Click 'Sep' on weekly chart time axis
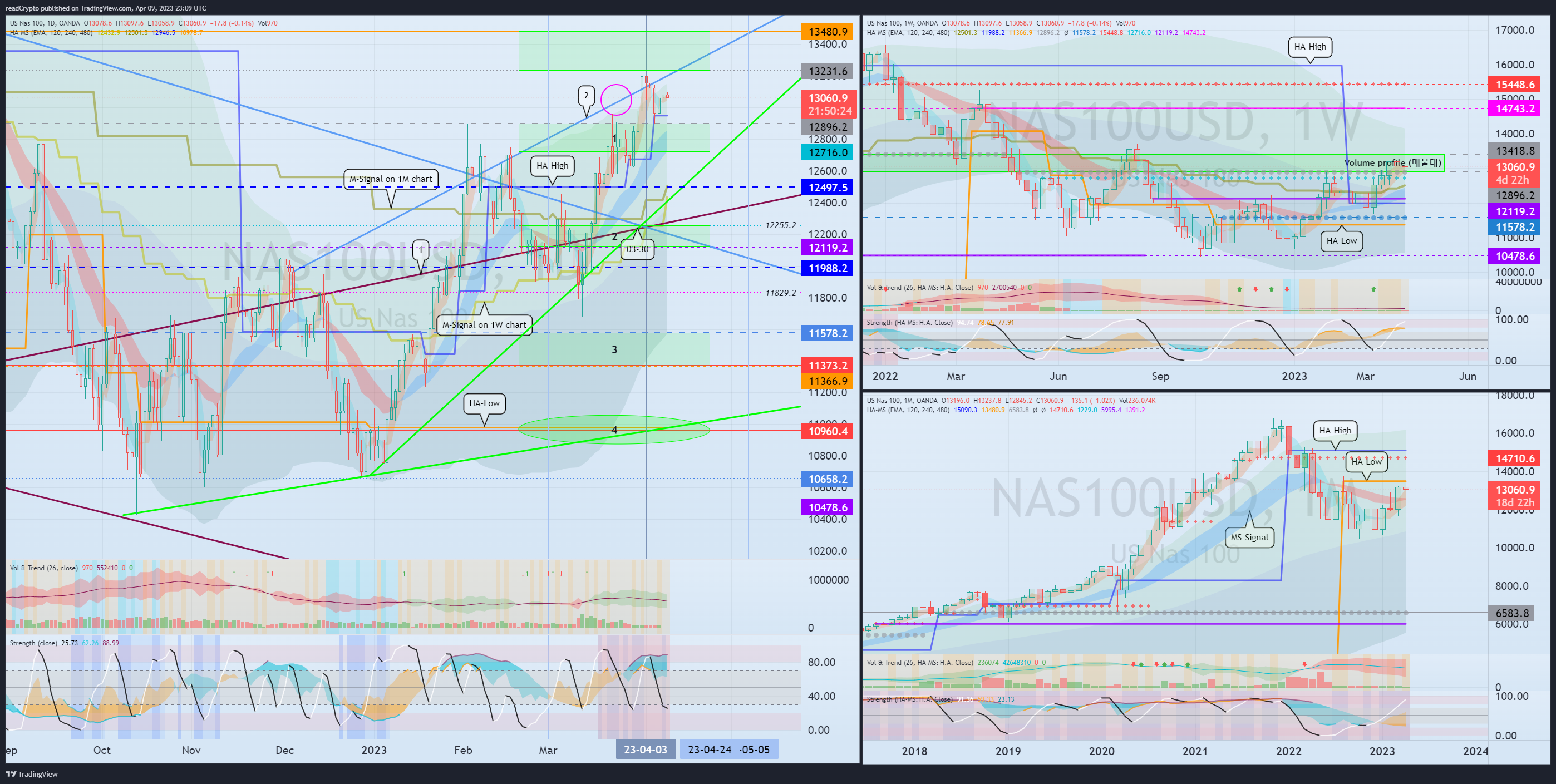The height and width of the screenshot is (784, 1556). (x=1160, y=376)
